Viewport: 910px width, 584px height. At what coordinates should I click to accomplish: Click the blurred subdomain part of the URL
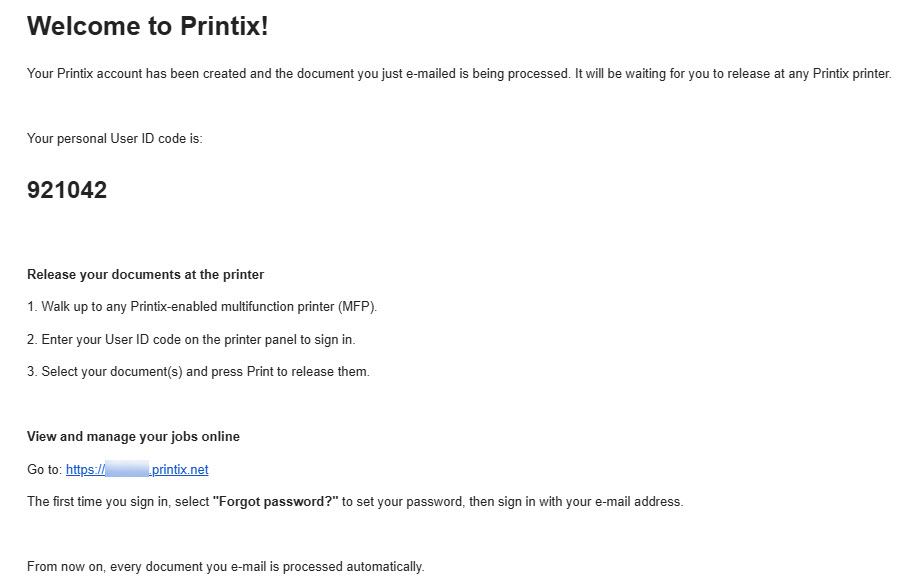[x=127, y=469]
